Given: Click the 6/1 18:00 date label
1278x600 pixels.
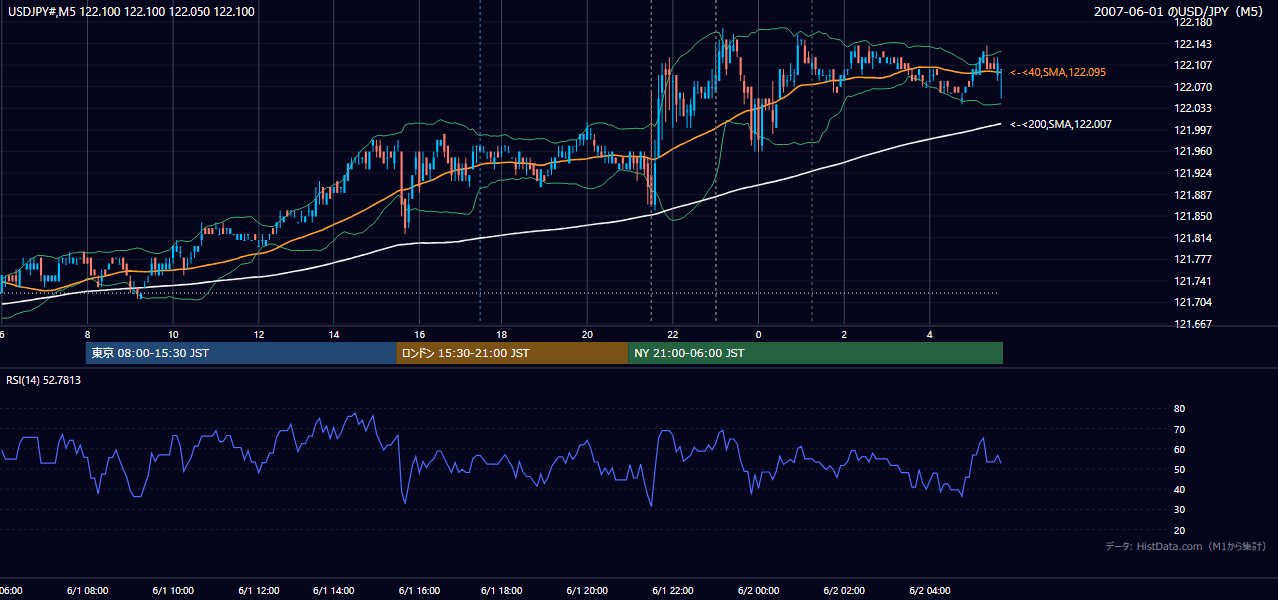Looking at the screenshot, I should [502, 591].
